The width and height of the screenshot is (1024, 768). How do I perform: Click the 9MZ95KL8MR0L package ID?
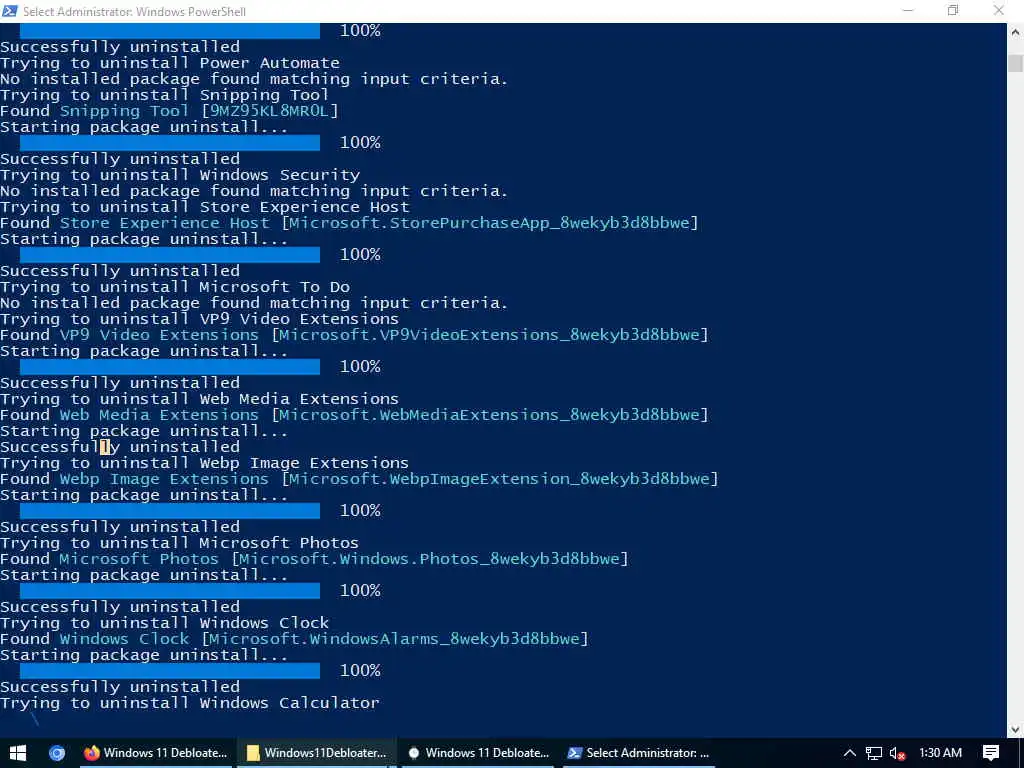click(x=268, y=111)
